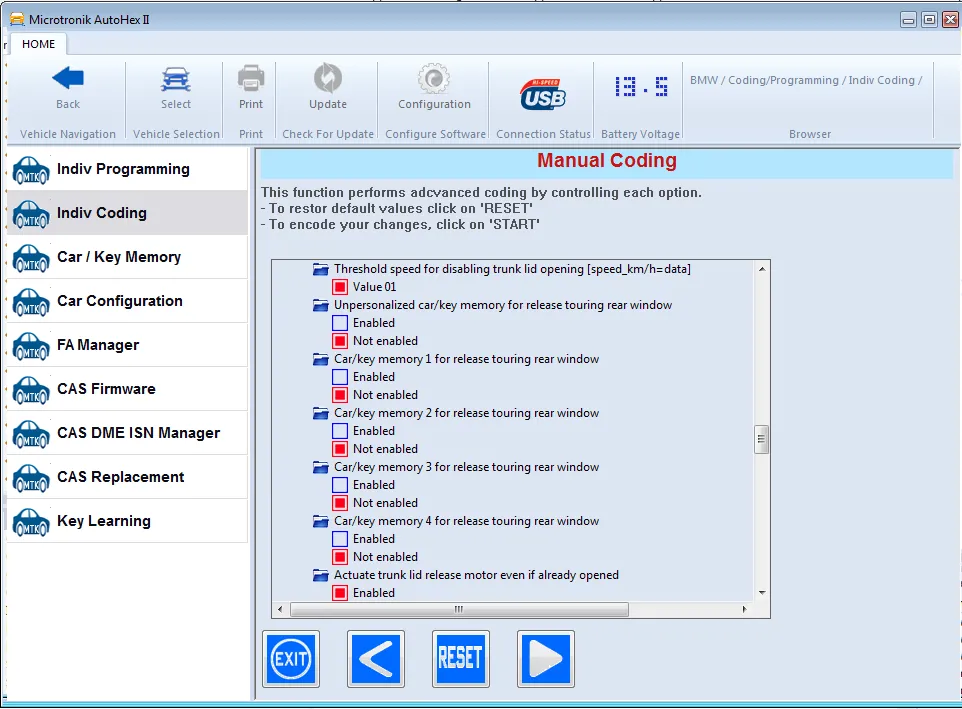The image size is (962, 709).
Task: Check Enabled under Car/key memory 4
Action: [340, 538]
